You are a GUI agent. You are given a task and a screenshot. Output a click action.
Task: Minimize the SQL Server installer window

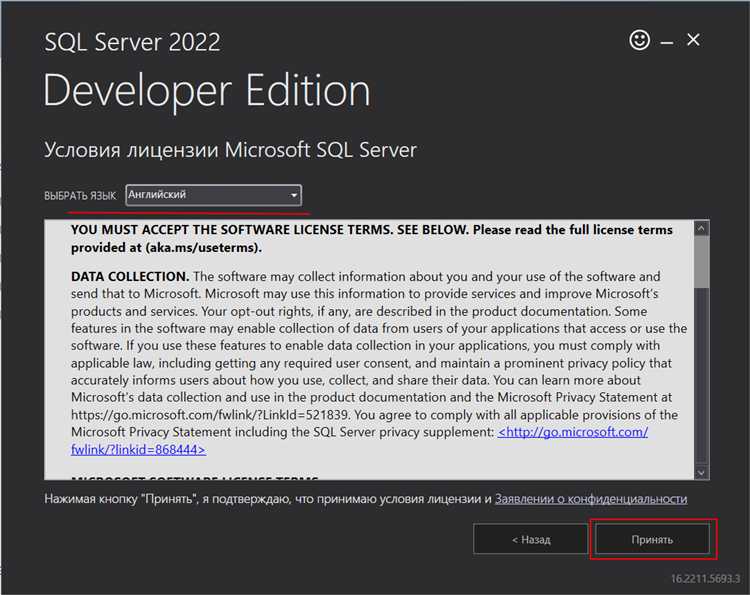(x=666, y=41)
